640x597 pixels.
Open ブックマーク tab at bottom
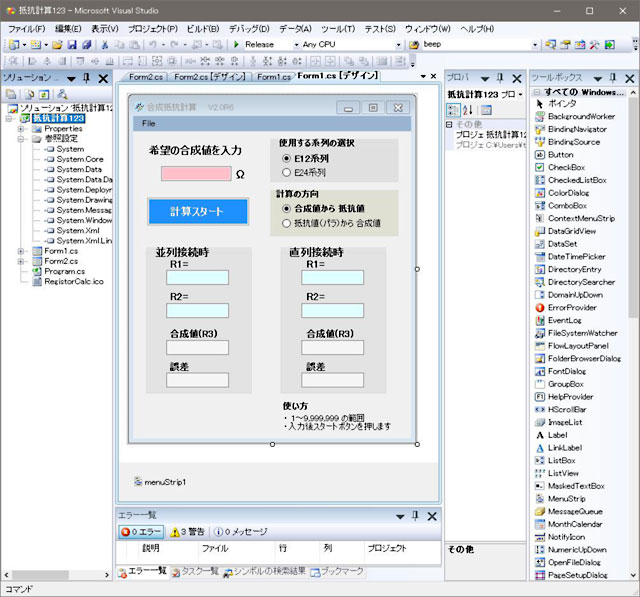click(x=337, y=572)
